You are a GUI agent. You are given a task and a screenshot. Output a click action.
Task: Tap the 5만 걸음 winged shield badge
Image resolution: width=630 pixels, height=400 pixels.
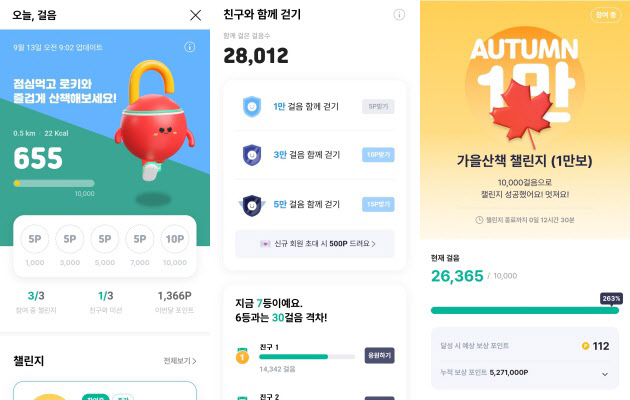pyautogui.click(x=252, y=205)
